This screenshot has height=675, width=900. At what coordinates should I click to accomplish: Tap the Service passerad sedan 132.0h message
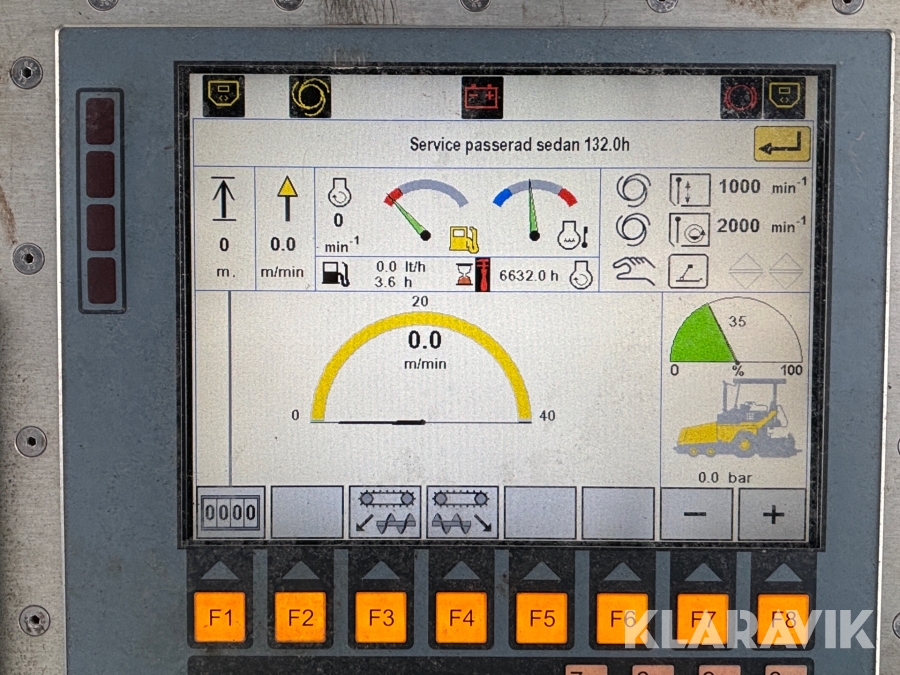[x=519, y=145]
